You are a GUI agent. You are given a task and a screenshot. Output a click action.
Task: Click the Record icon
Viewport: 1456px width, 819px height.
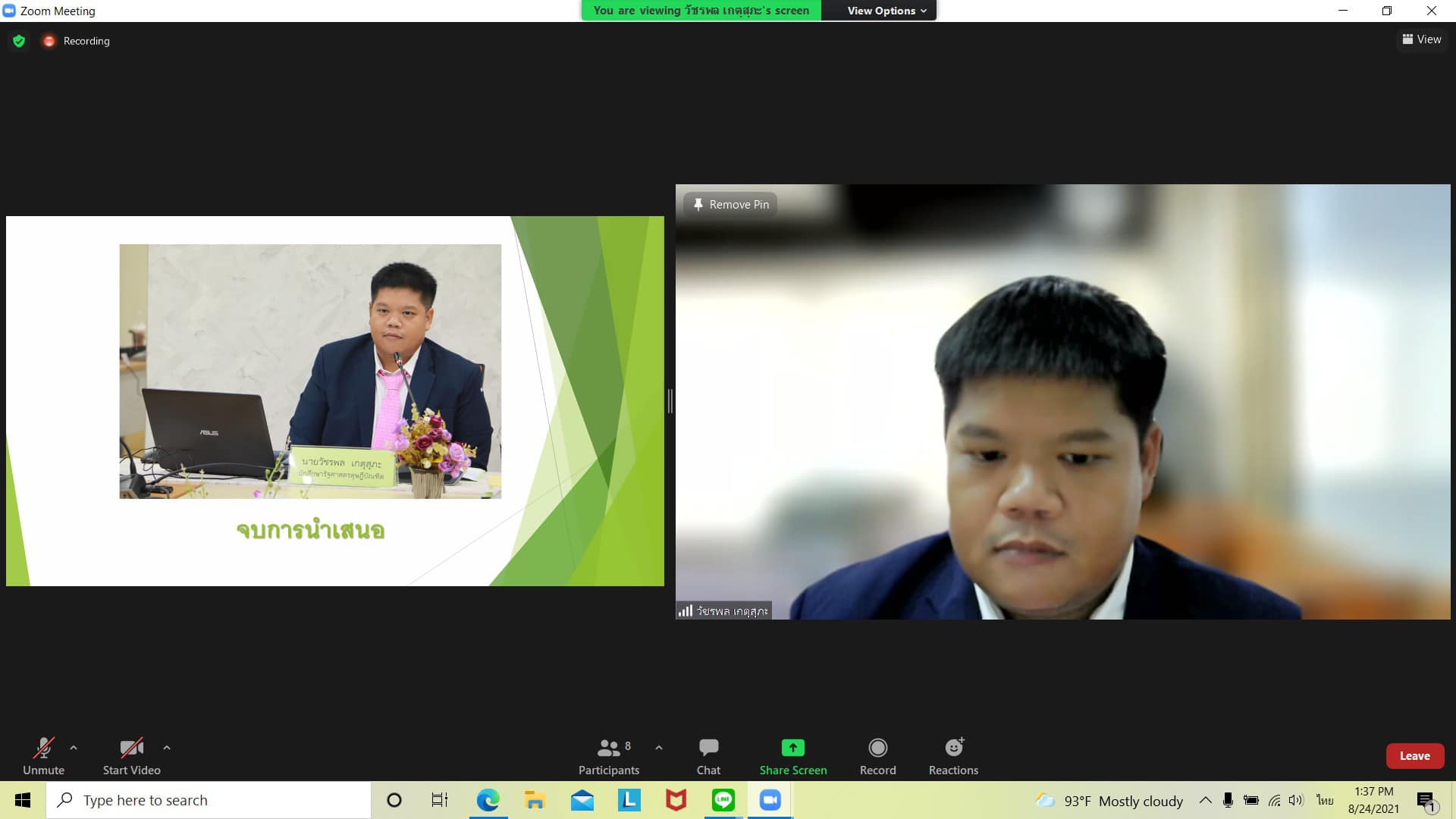click(x=877, y=748)
